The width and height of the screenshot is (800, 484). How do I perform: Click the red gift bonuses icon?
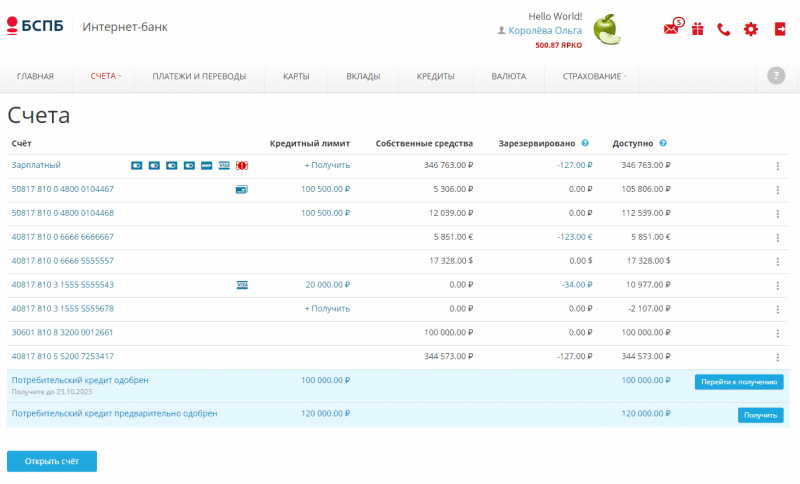point(698,29)
